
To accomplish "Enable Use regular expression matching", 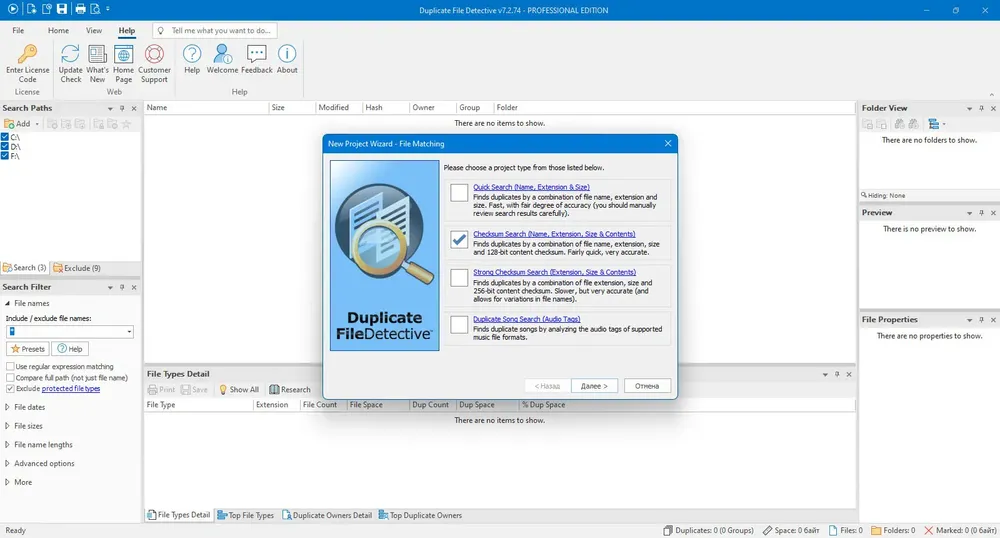I will (x=10, y=367).
